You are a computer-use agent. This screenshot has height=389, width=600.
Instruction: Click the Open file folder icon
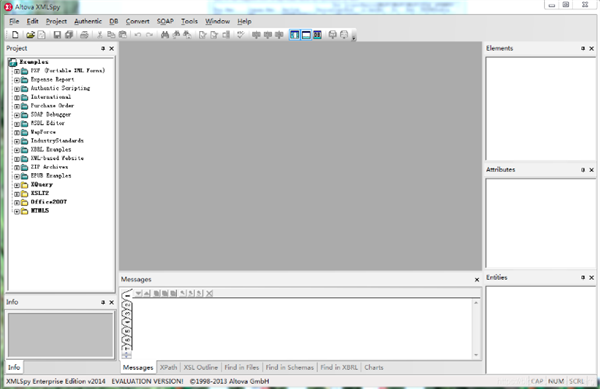[x=30, y=35]
